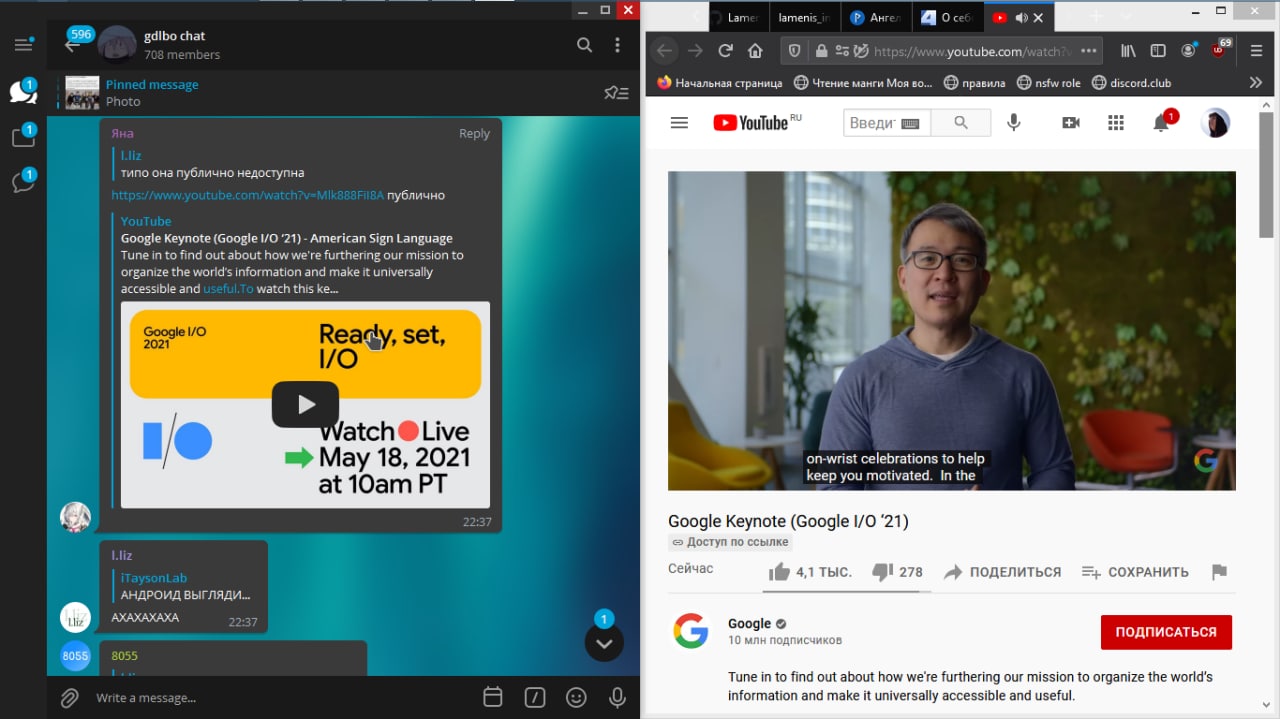1280x719 pixels.
Task: Open Яна's avatar beside the video message
Action: (x=75, y=517)
